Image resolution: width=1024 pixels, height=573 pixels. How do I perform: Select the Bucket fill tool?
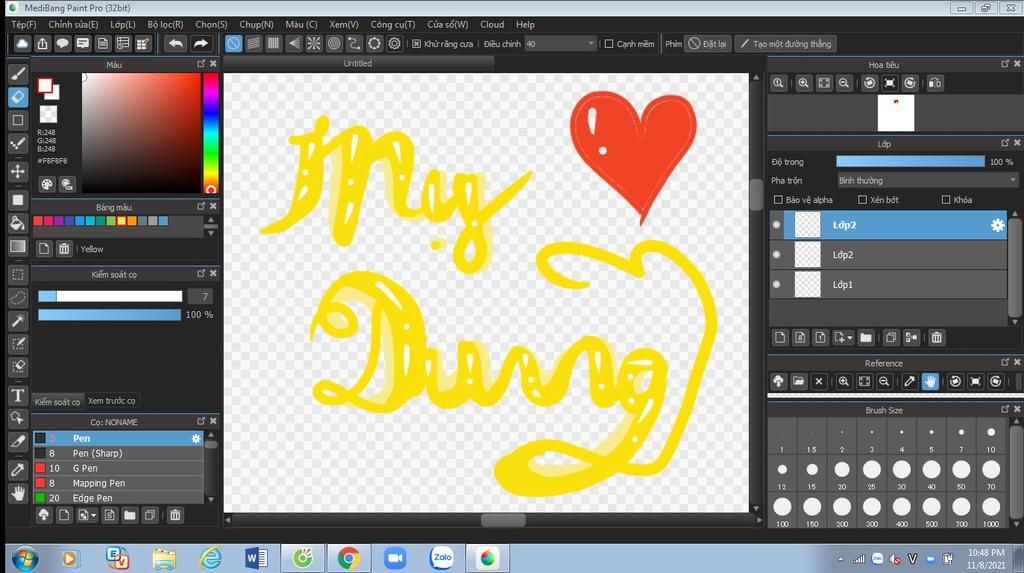(18, 223)
